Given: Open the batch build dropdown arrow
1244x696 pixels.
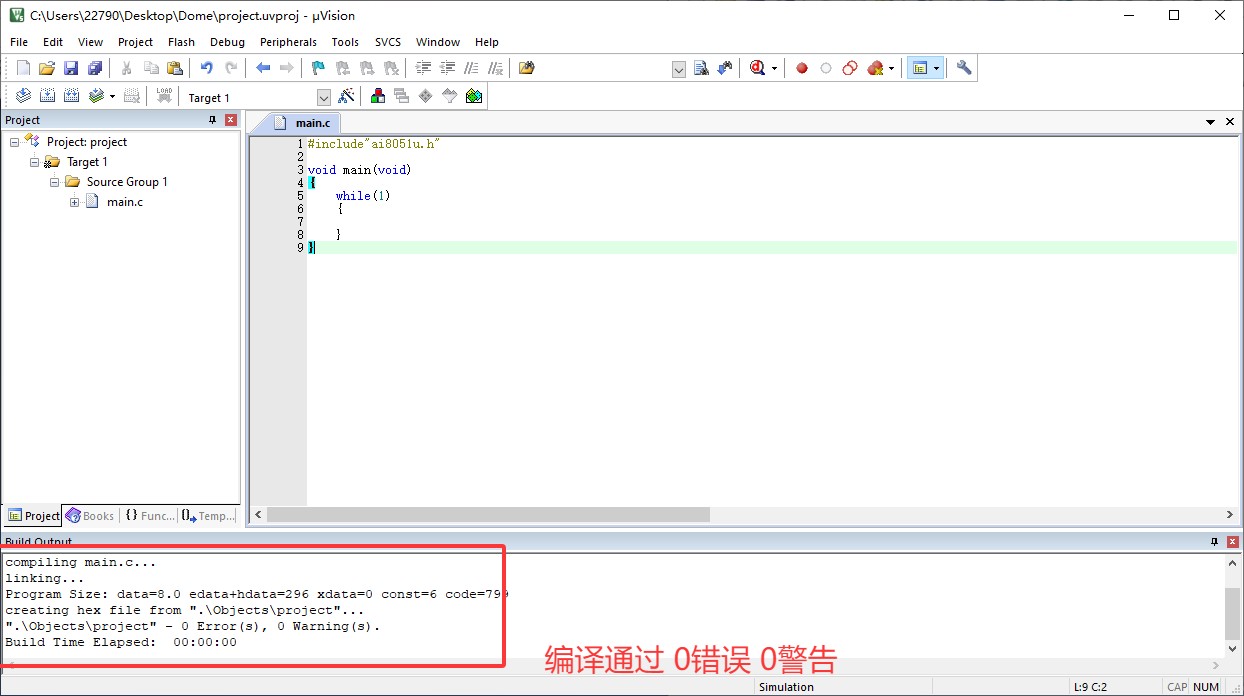Looking at the screenshot, I should pos(112,96).
